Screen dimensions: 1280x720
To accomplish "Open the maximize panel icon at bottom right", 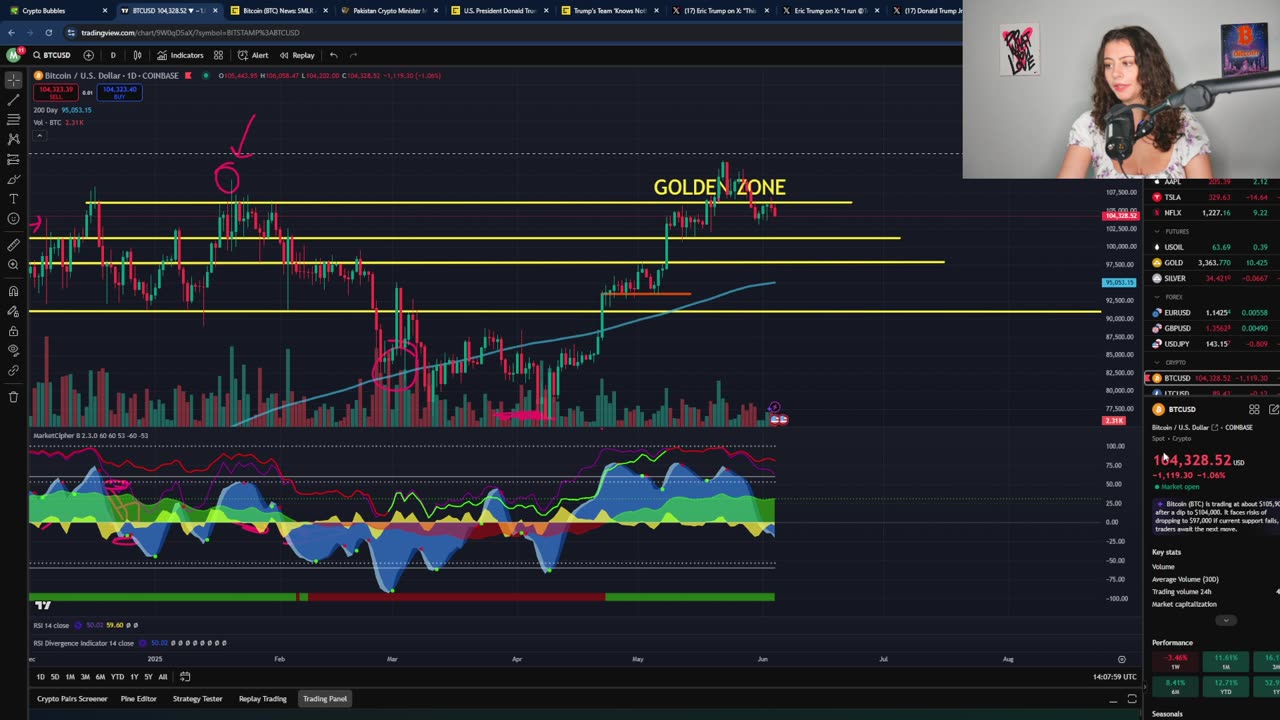I will 1132,699.
